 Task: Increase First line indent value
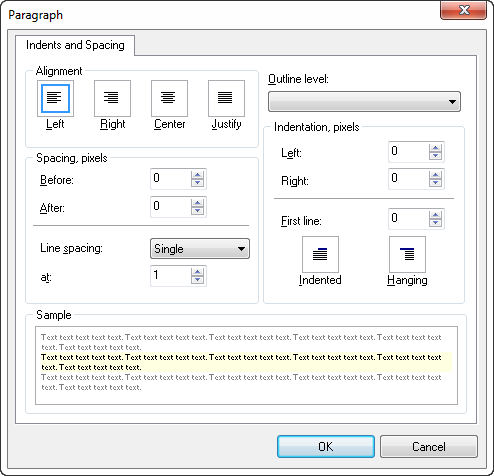435,215
